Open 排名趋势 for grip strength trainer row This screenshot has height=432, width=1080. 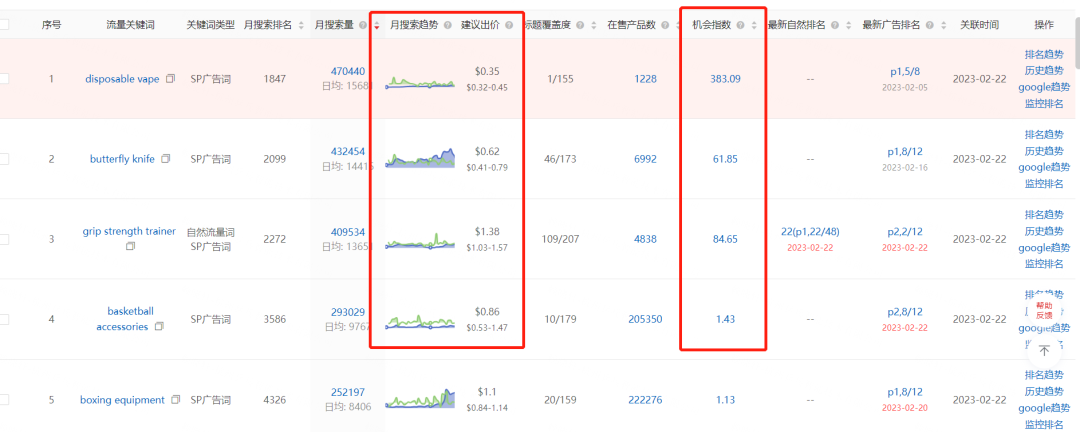(x=1043, y=214)
